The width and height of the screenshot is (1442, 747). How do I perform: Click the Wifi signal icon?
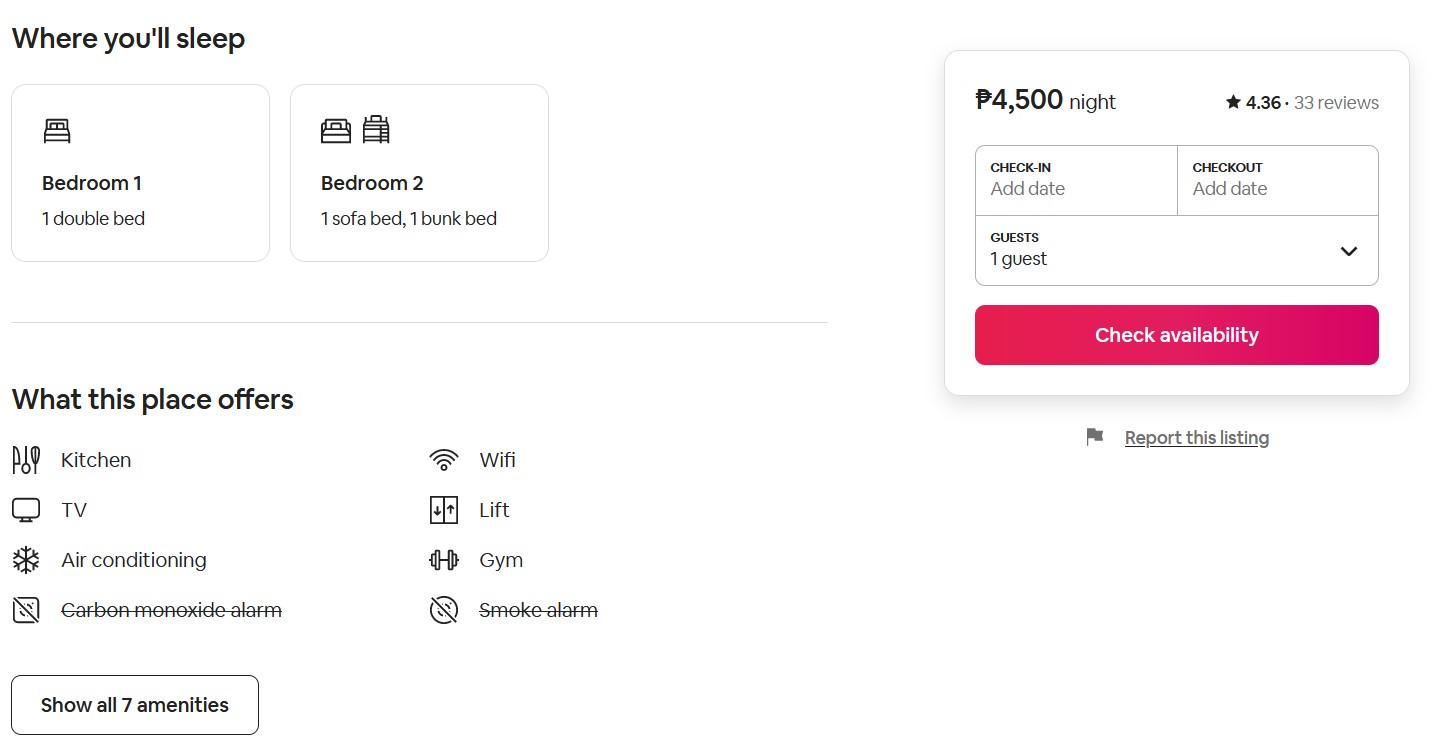click(x=444, y=460)
